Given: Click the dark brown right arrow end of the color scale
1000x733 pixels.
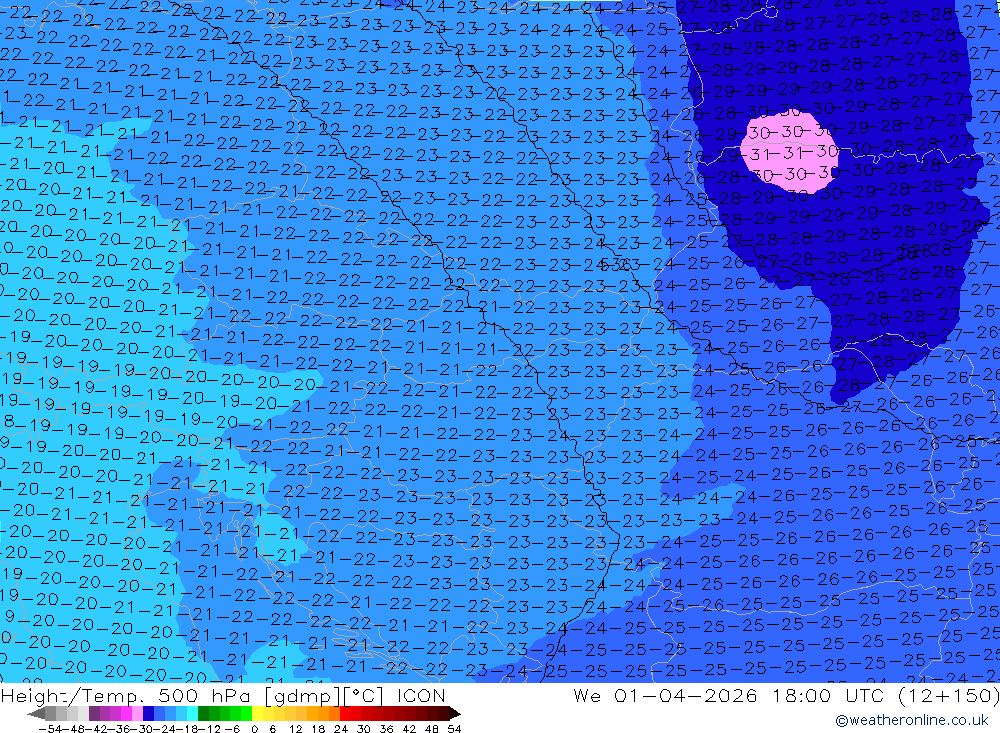Looking at the screenshot, I should click(455, 713).
